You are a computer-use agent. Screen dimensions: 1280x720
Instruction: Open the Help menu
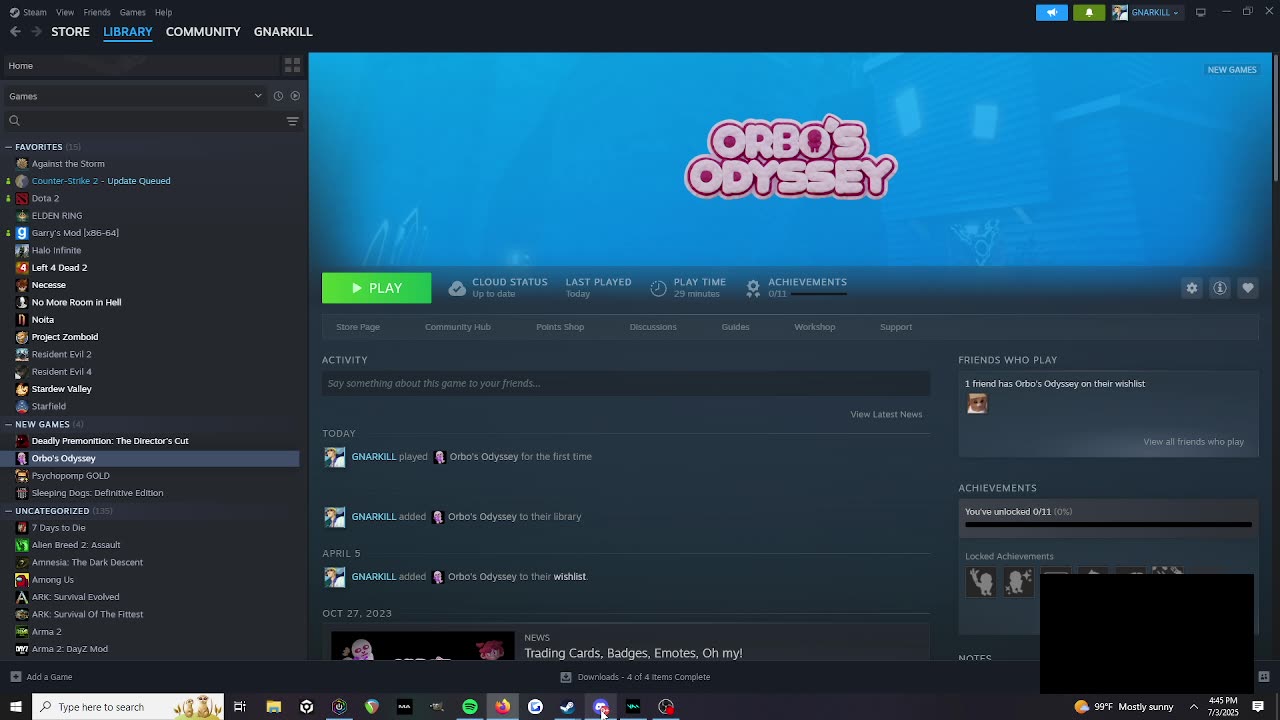click(163, 12)
